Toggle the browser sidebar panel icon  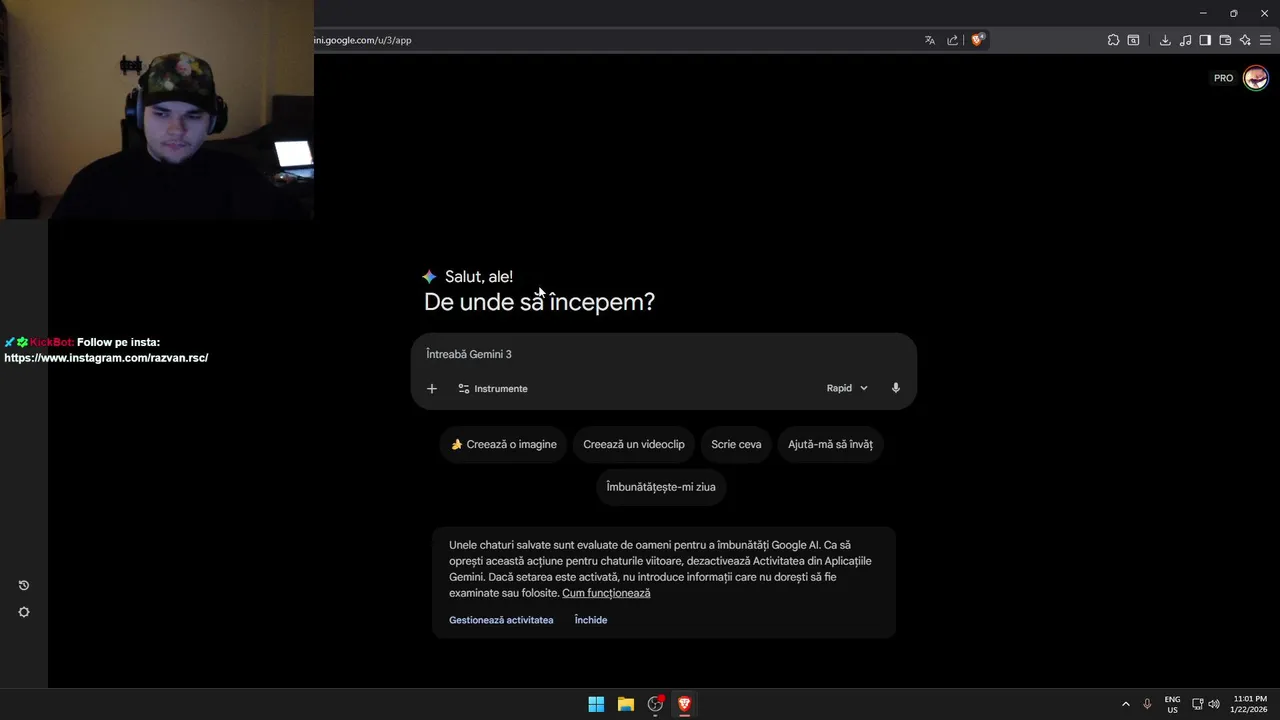click(x=1205, y=40)
